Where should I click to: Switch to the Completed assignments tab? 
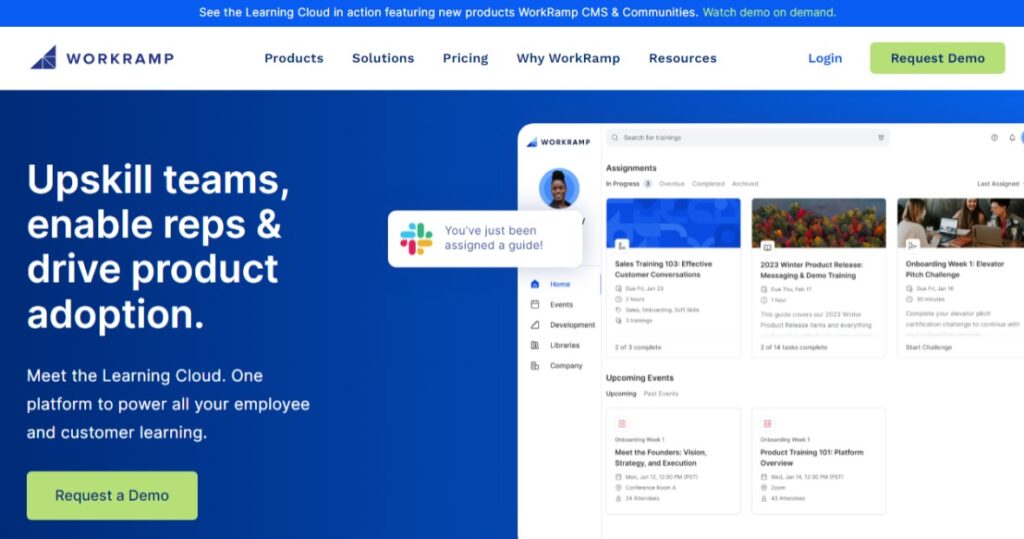point(708,184)
